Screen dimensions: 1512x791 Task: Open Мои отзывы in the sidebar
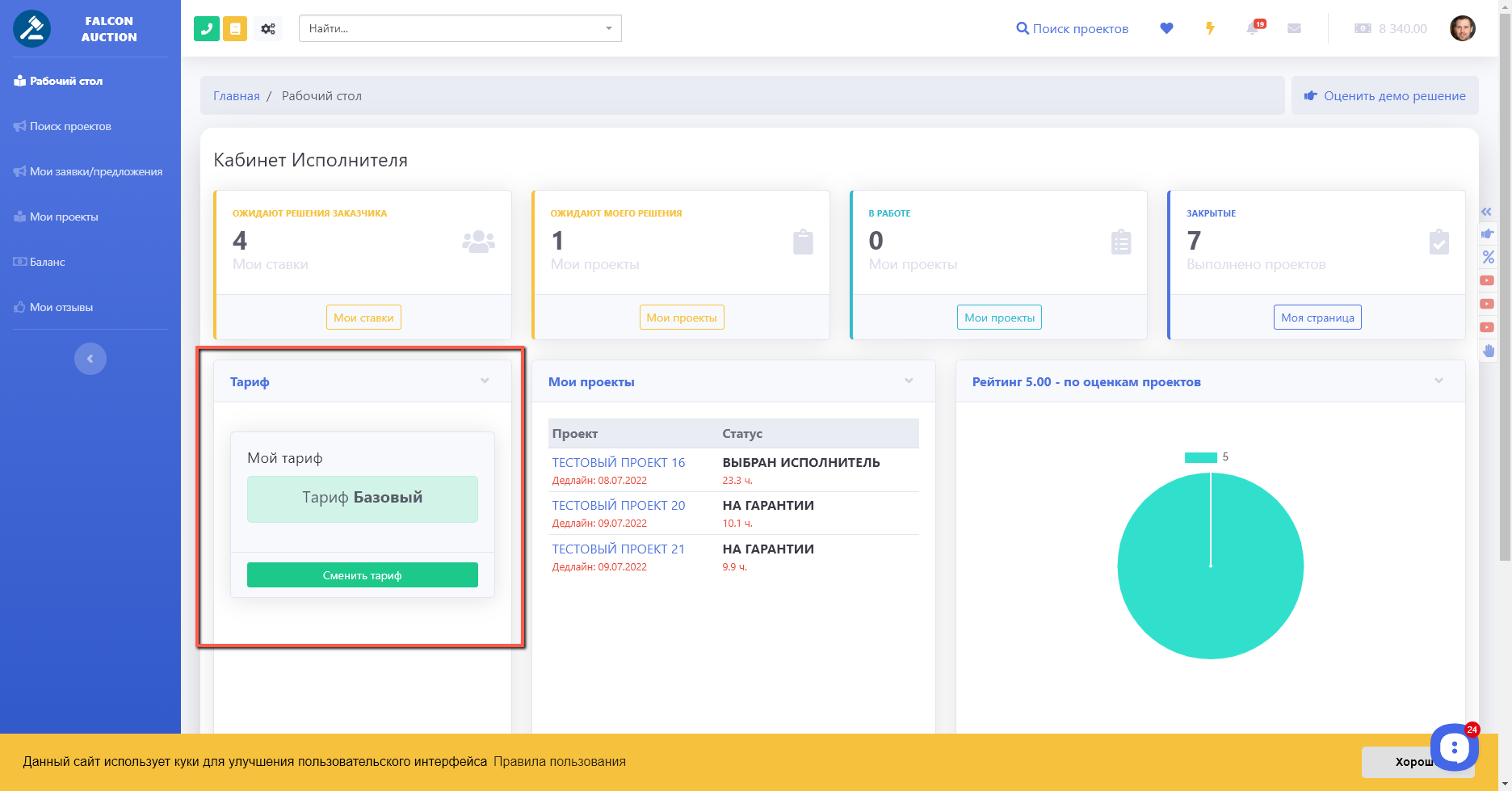(61, 307)
